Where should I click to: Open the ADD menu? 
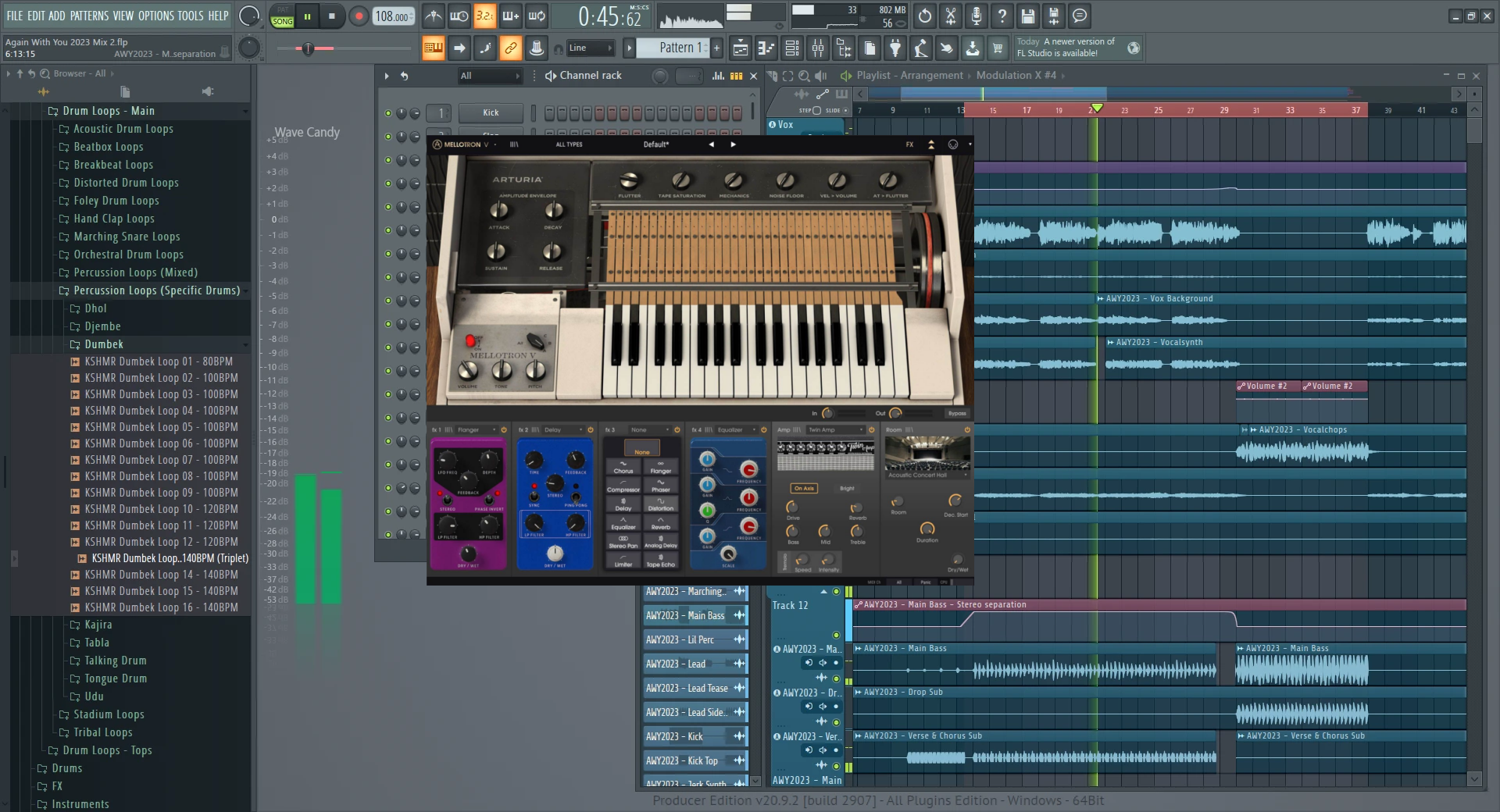(57, 16)
